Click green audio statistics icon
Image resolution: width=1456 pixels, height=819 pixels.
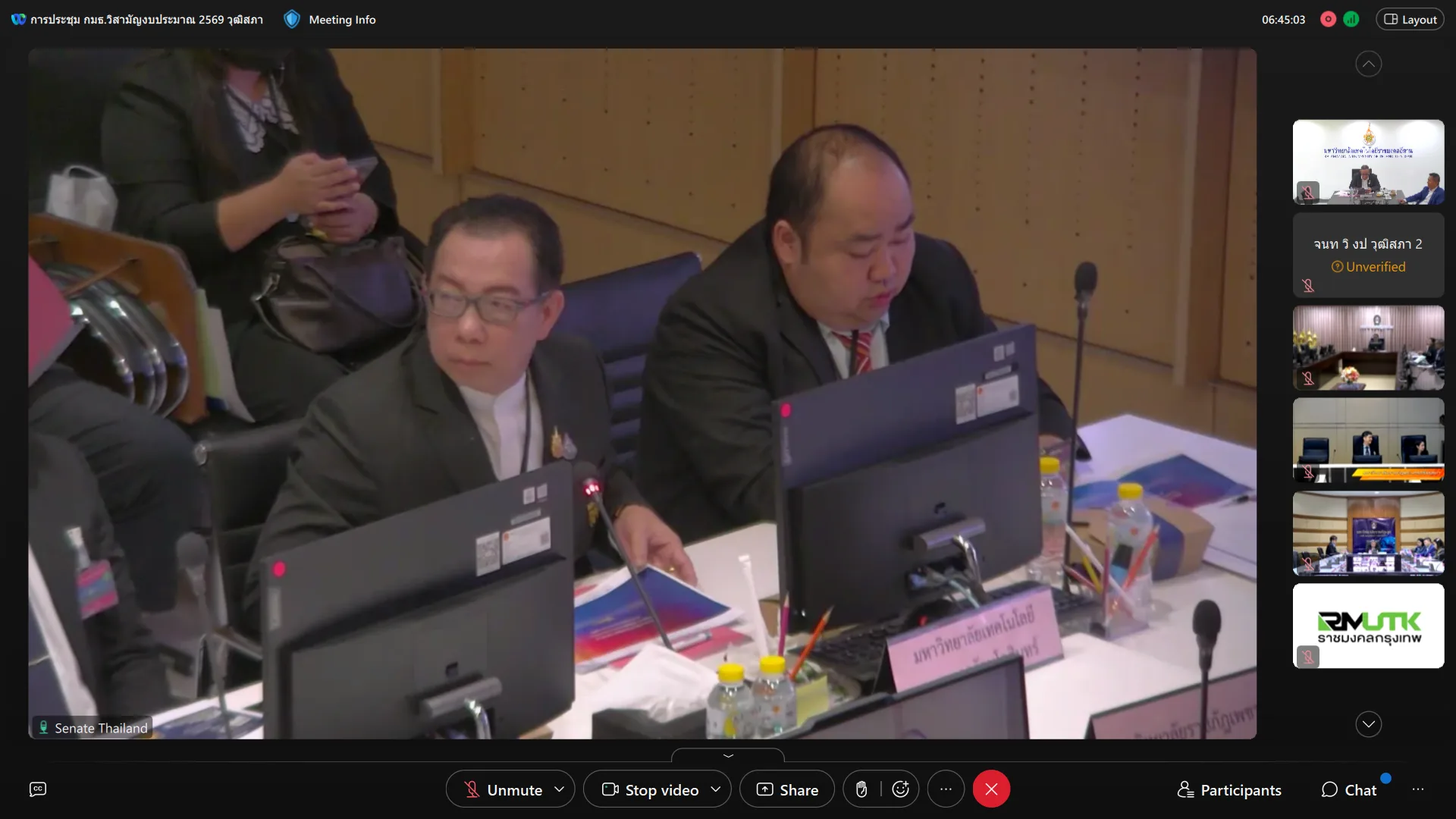click(x=1351, y=20)
